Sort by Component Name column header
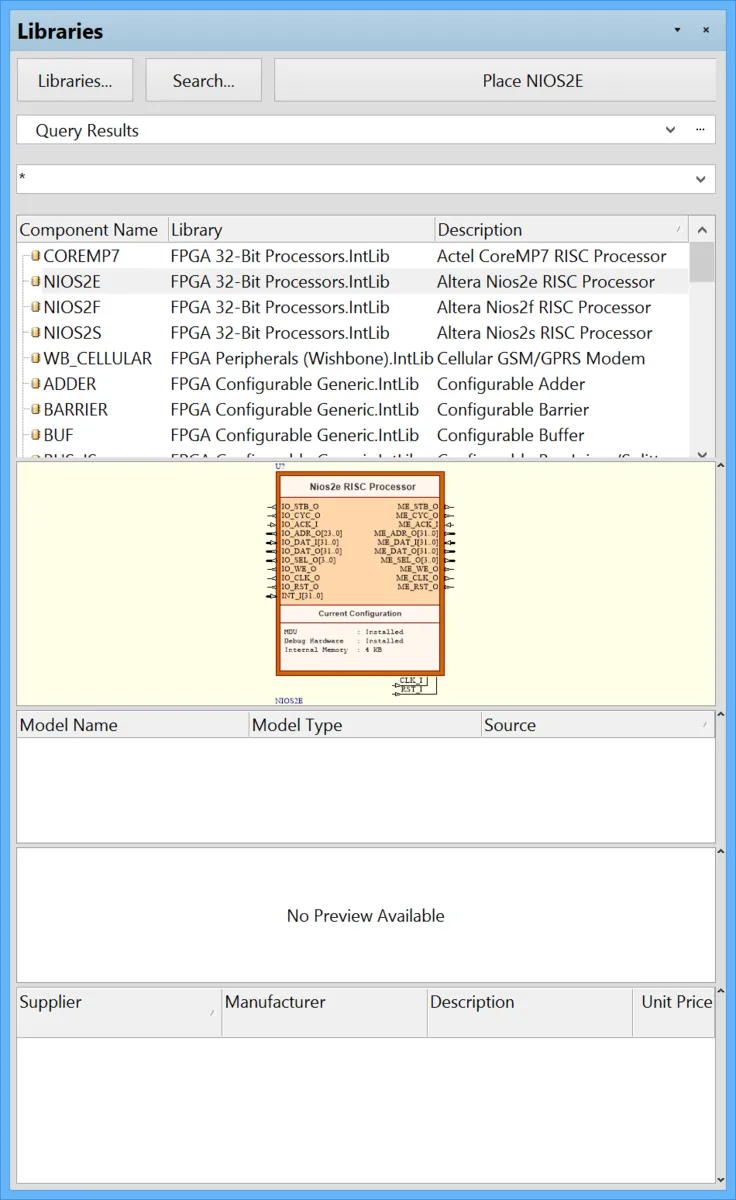Screen dimensions: 736x1200 tap(92, 230)
